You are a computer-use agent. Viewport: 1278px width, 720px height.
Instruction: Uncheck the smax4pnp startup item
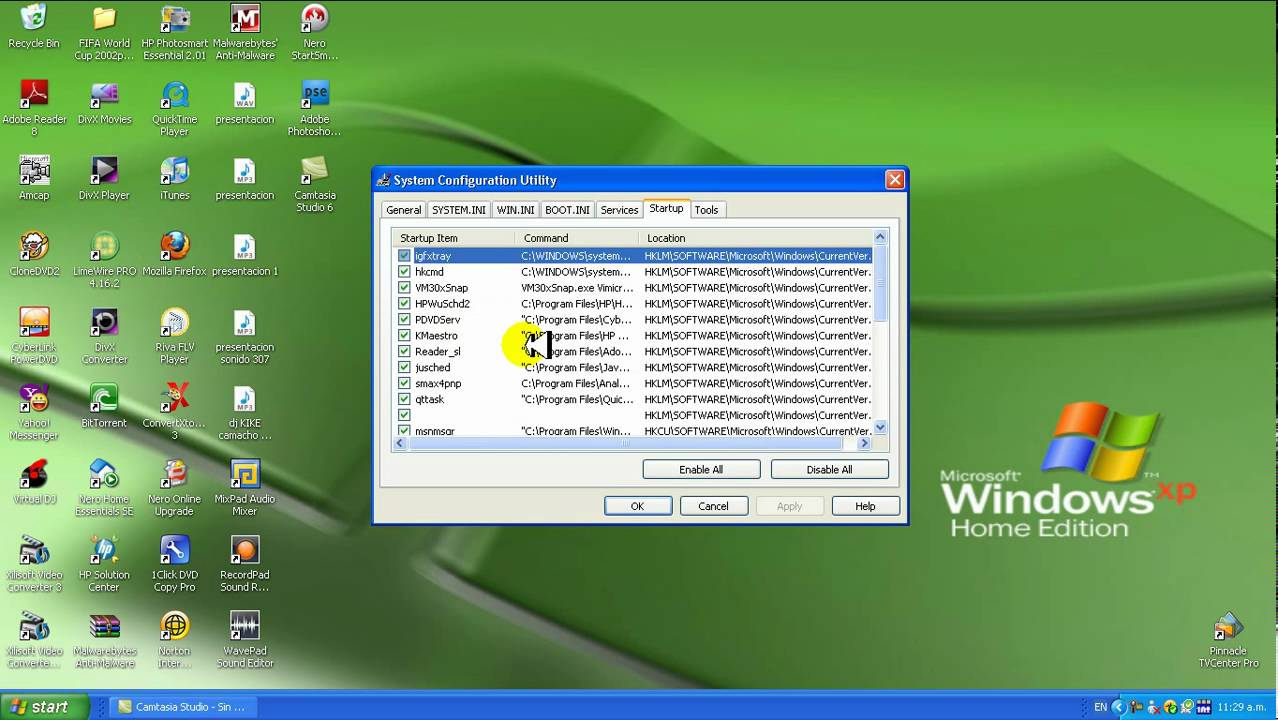coord(404,384)
